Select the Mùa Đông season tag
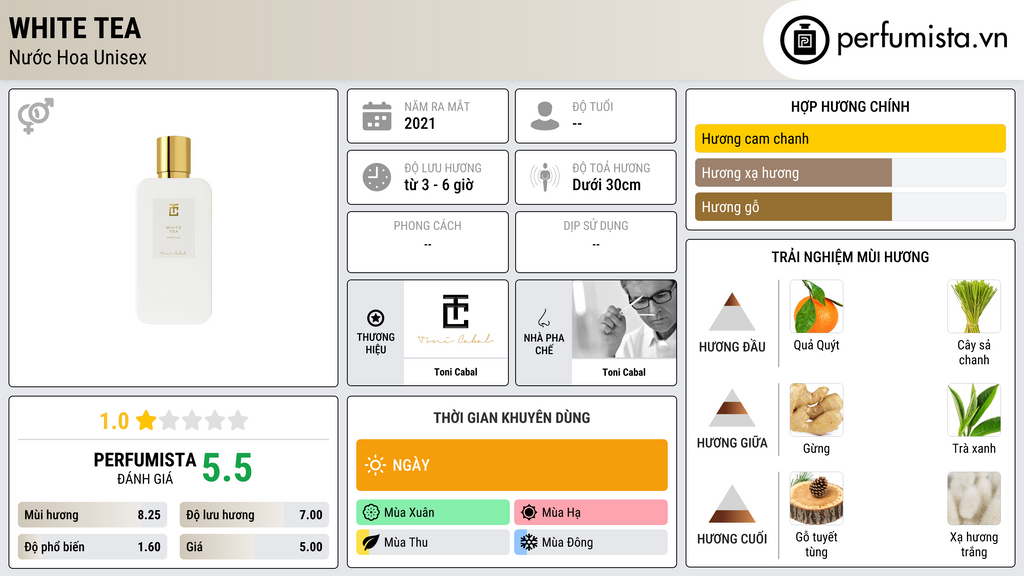 coord(590,542)
